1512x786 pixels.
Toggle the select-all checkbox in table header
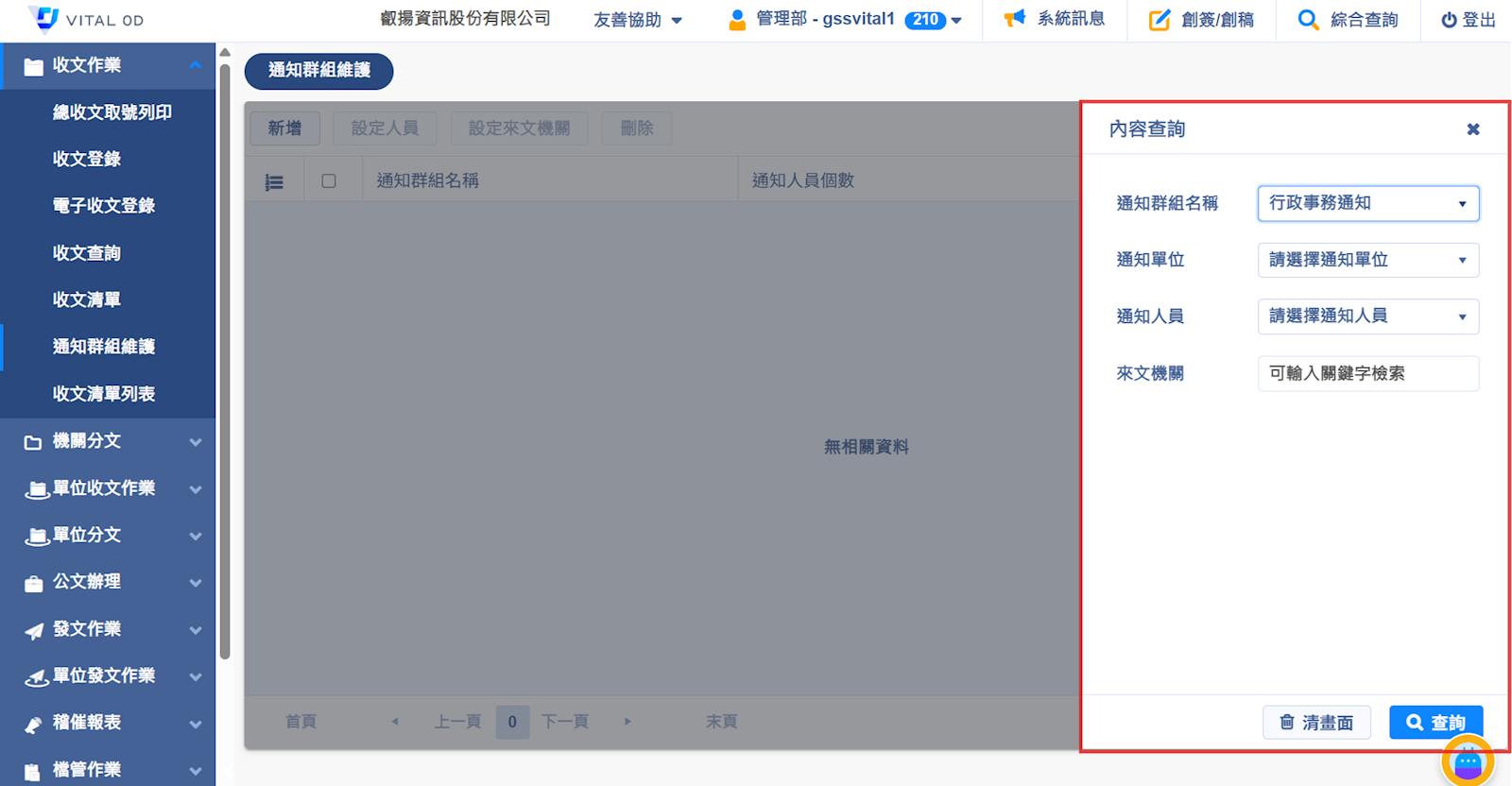point(329,180)
